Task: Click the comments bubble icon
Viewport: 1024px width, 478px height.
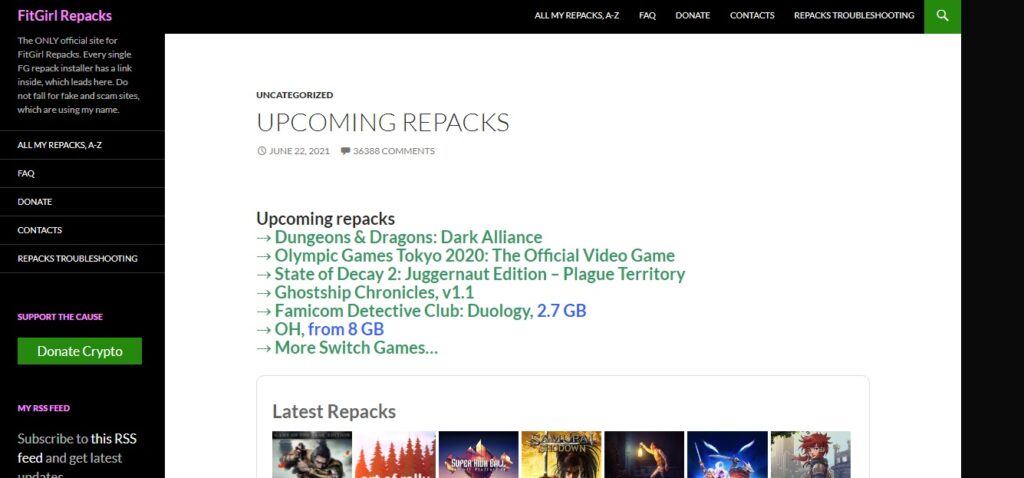Action: pos(345,151)
